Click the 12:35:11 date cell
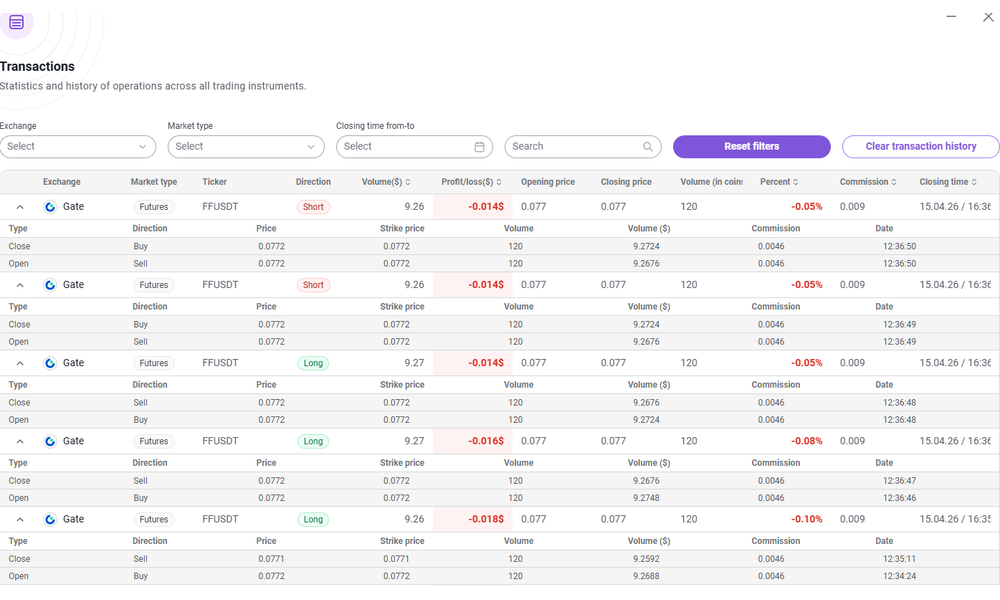 click(899, 559)
